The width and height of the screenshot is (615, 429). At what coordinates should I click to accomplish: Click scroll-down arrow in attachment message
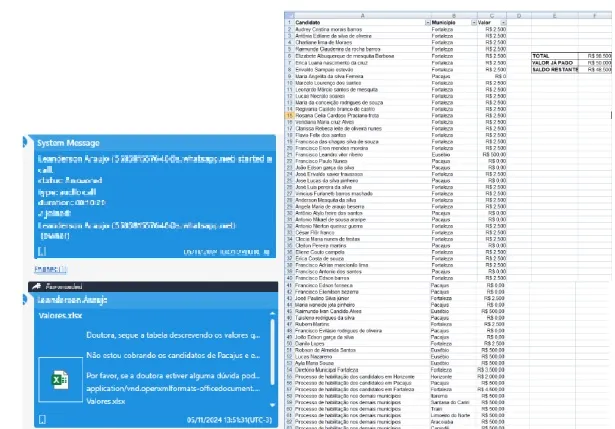pyautogui.click(x=272, y=405)
